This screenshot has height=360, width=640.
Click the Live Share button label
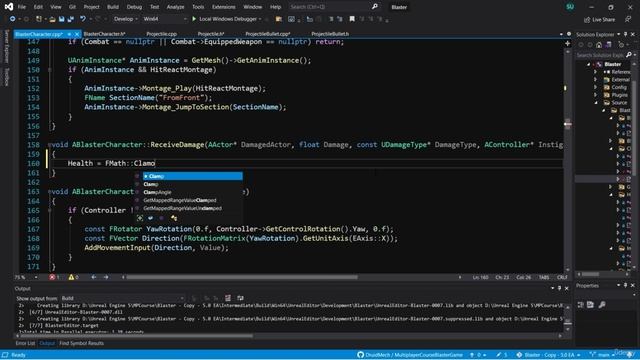click(603, 19)
